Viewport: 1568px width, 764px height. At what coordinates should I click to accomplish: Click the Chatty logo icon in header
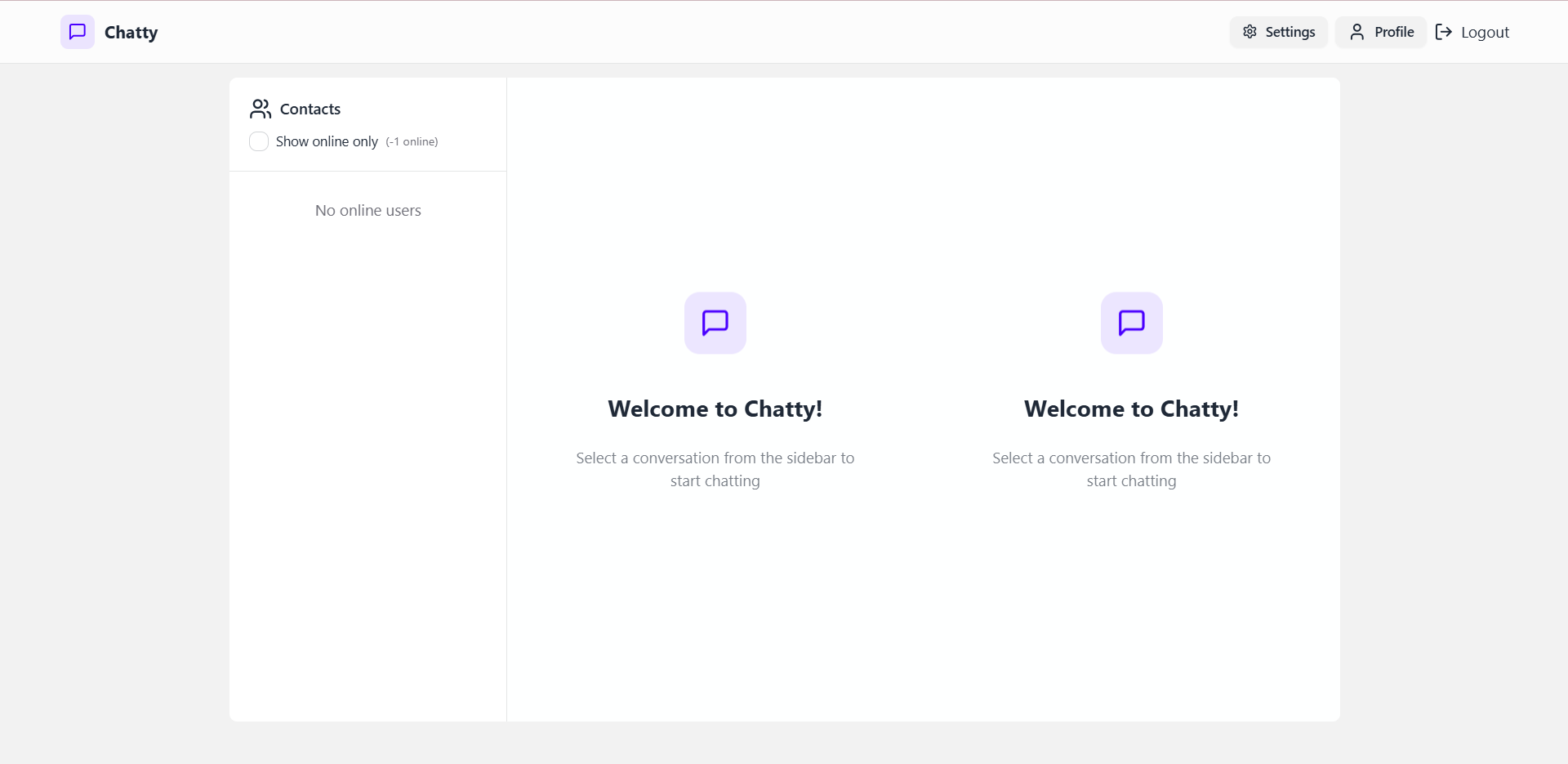click(78, 32)
